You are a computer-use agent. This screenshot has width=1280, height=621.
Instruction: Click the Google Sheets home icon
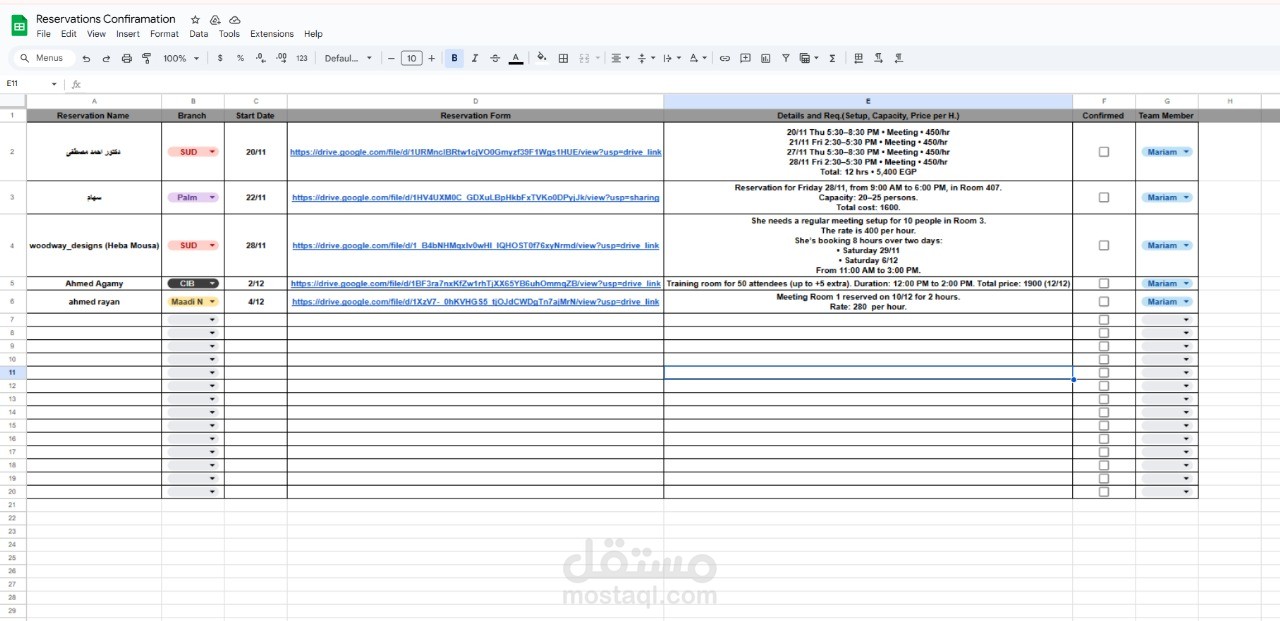19,25
